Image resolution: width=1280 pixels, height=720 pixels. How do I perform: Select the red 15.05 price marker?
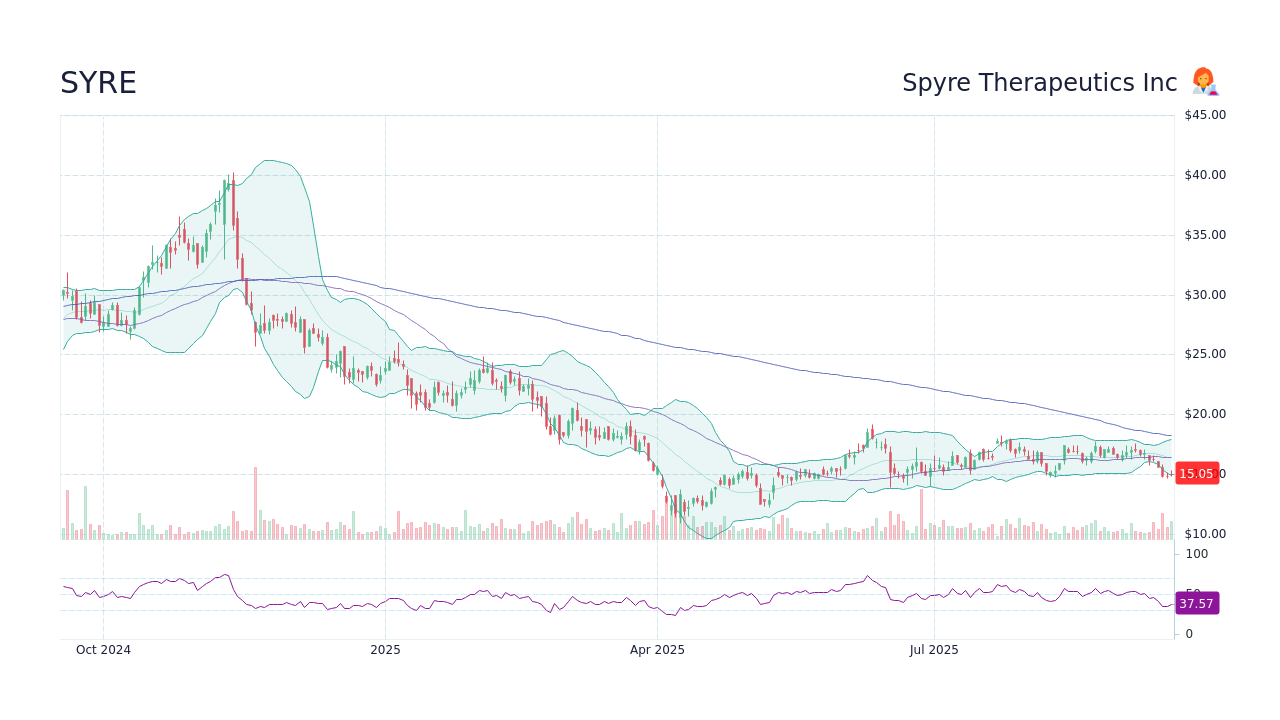tap(1198, 473)
